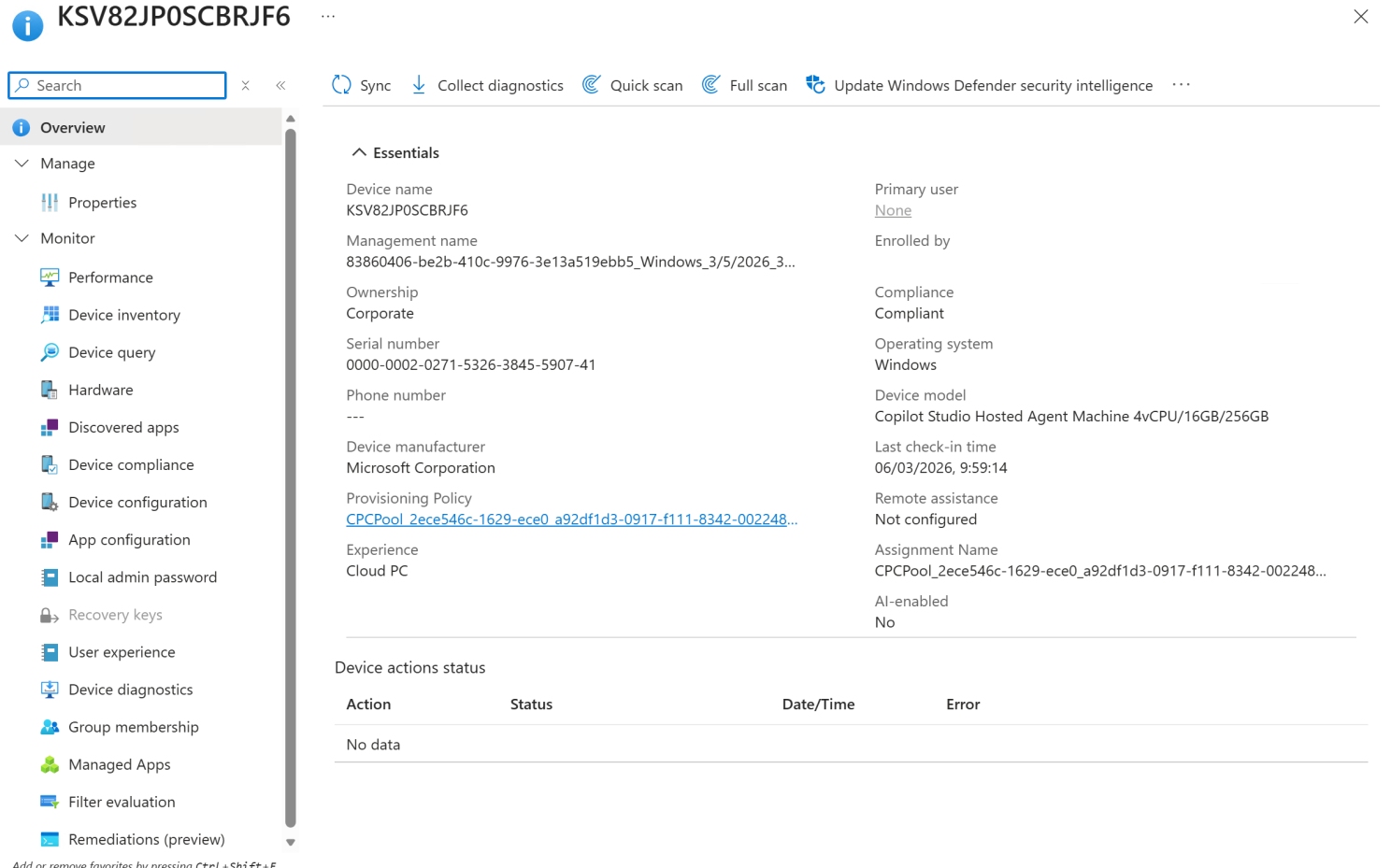Click the Device configuration icon
This screenshot has width=1391, height=868.
(50, 502)
